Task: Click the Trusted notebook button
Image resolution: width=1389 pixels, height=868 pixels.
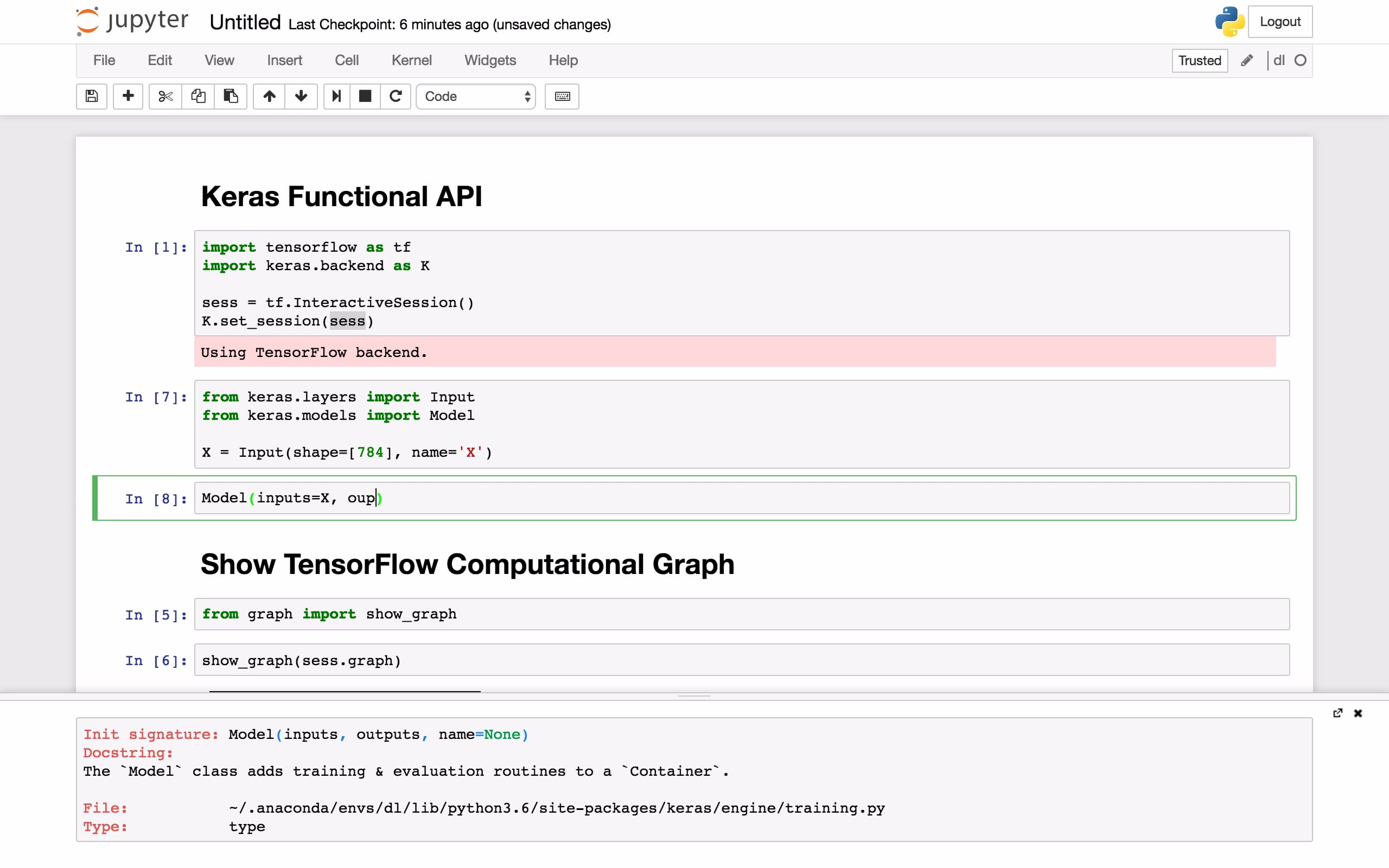Action: tap(1200, 60)
